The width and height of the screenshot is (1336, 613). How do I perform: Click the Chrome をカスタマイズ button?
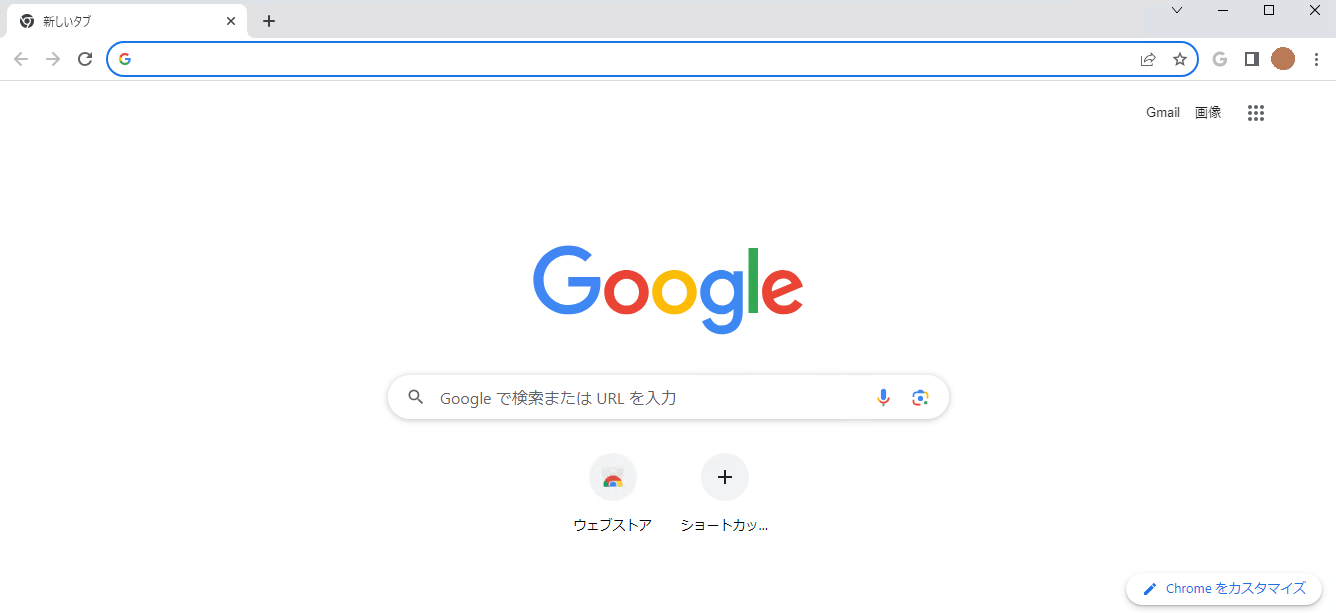pos(1224,589)
